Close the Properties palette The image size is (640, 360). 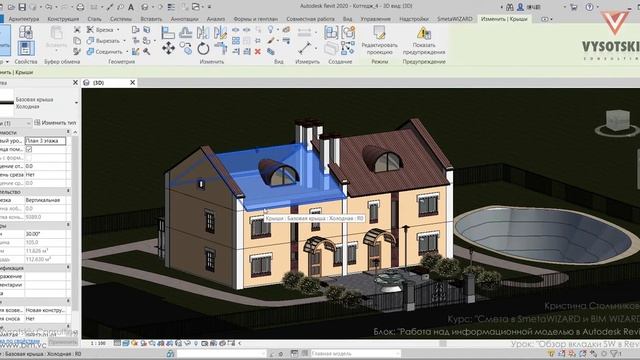75,82
